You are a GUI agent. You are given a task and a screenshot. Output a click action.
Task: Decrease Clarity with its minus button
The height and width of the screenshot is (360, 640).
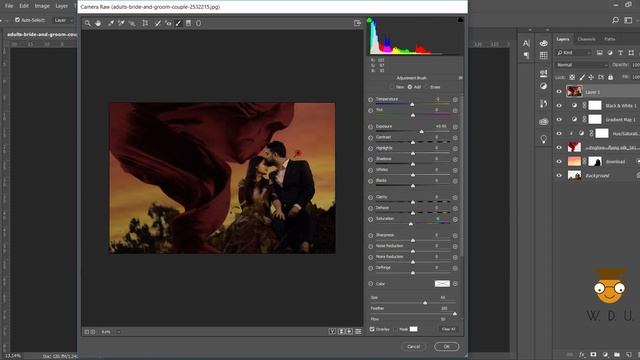(x=370, y=198)
